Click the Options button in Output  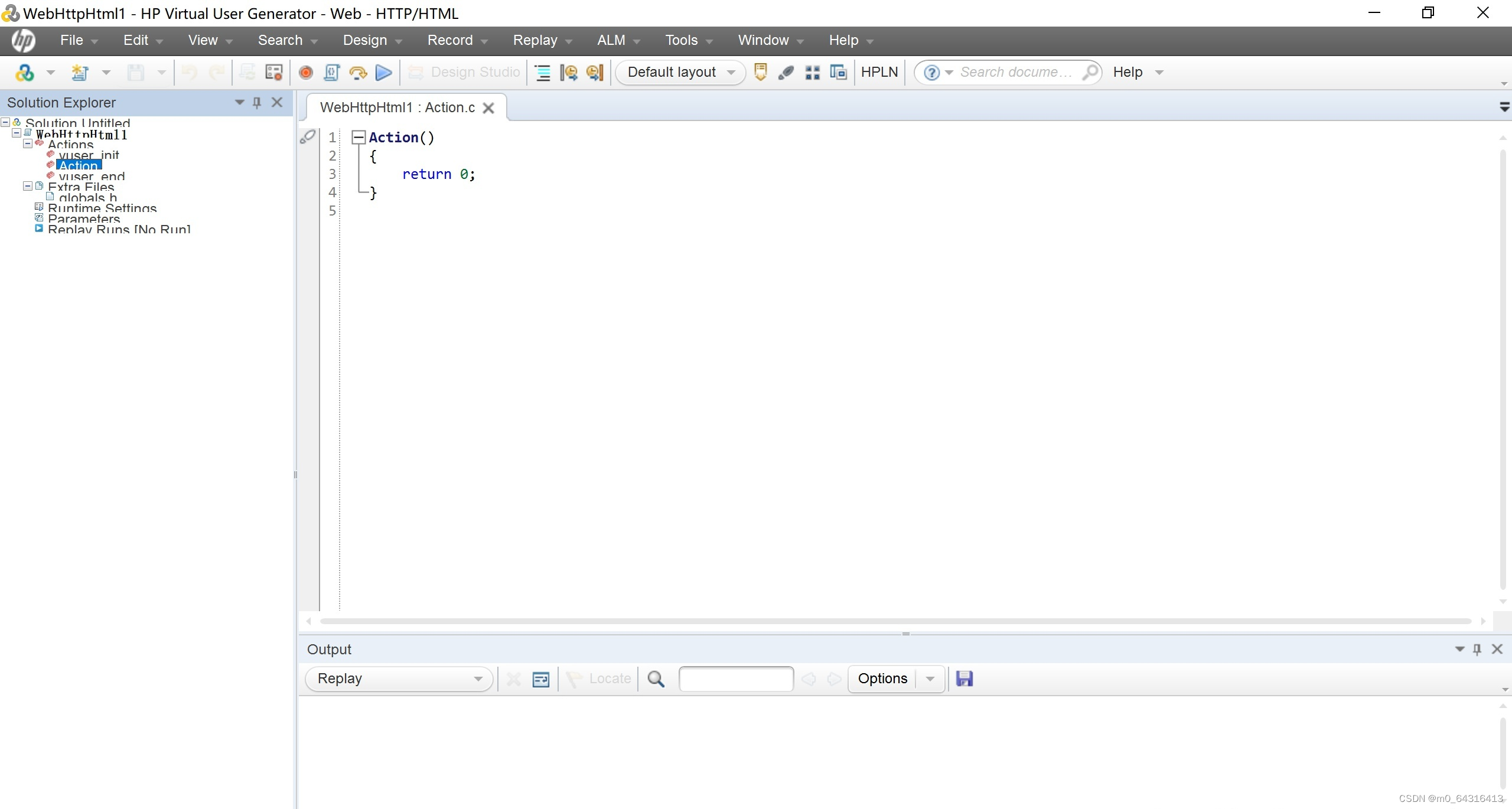(882, 678)
